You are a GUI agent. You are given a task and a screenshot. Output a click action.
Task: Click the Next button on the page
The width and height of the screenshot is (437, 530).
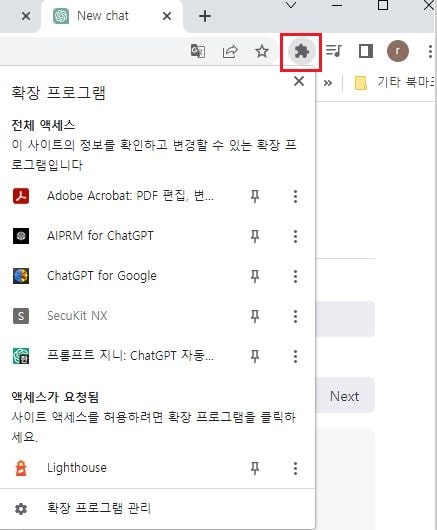tap(344, 396)
